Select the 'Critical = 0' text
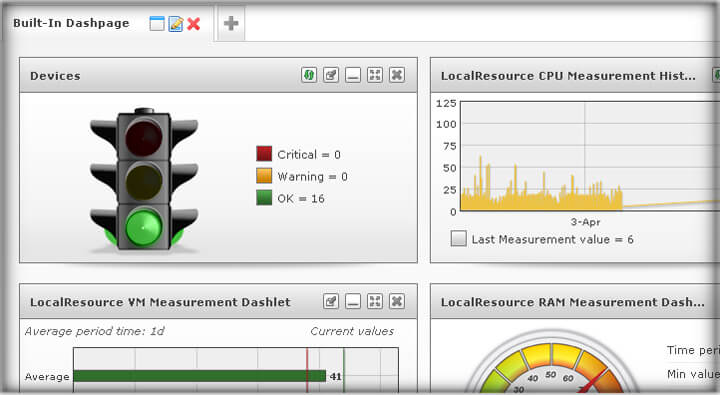The width and height of the screenshot is (720, 395). [309, 155]
